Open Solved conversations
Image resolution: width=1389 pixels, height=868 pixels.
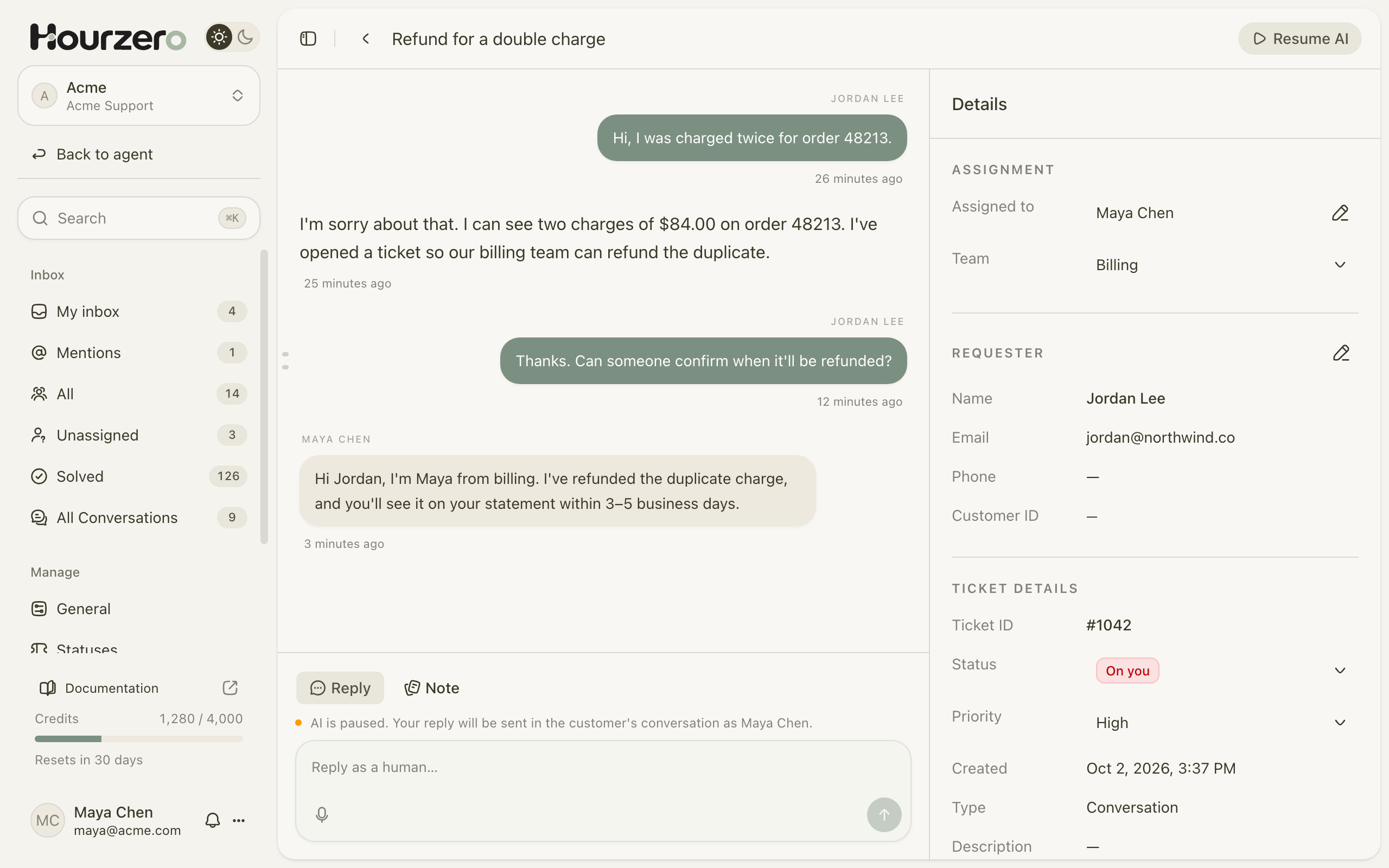[x=139, y=476]
